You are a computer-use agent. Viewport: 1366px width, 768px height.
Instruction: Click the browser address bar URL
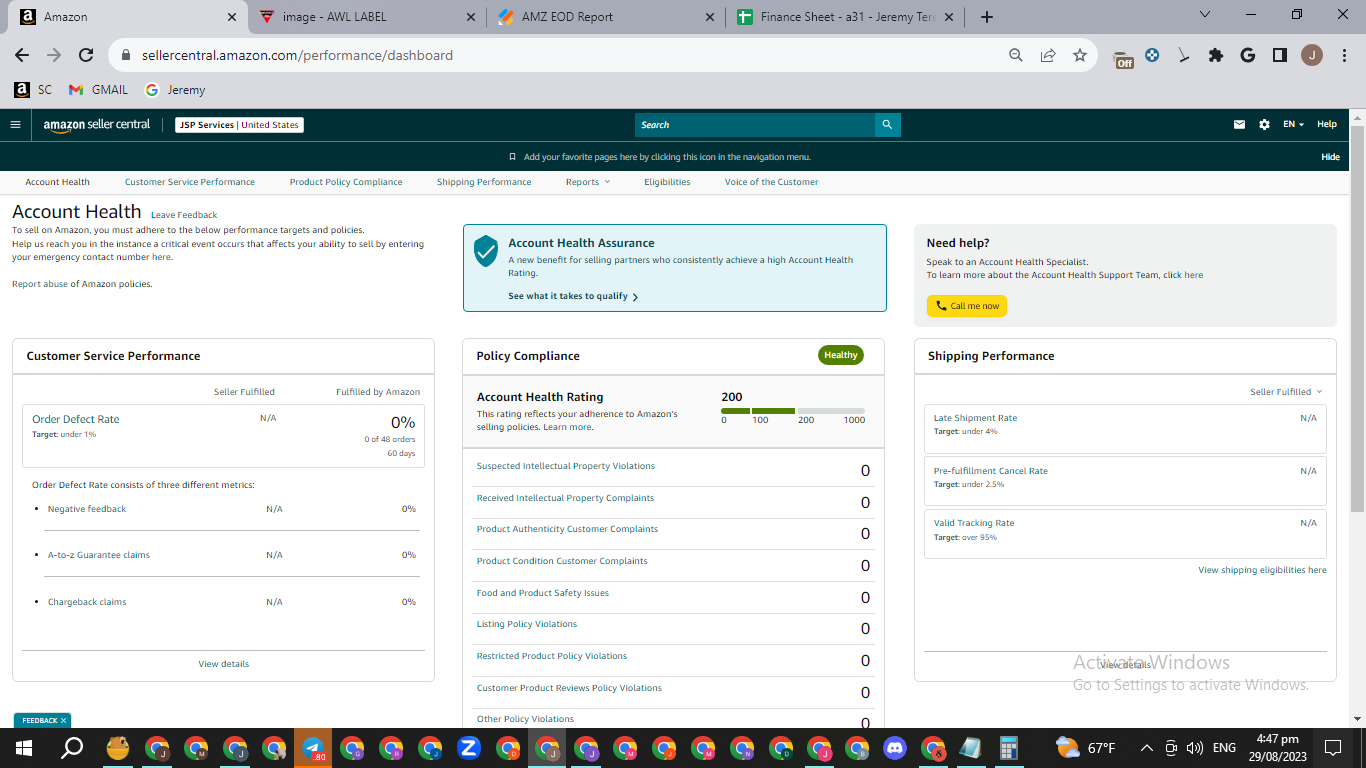(297, 55)
